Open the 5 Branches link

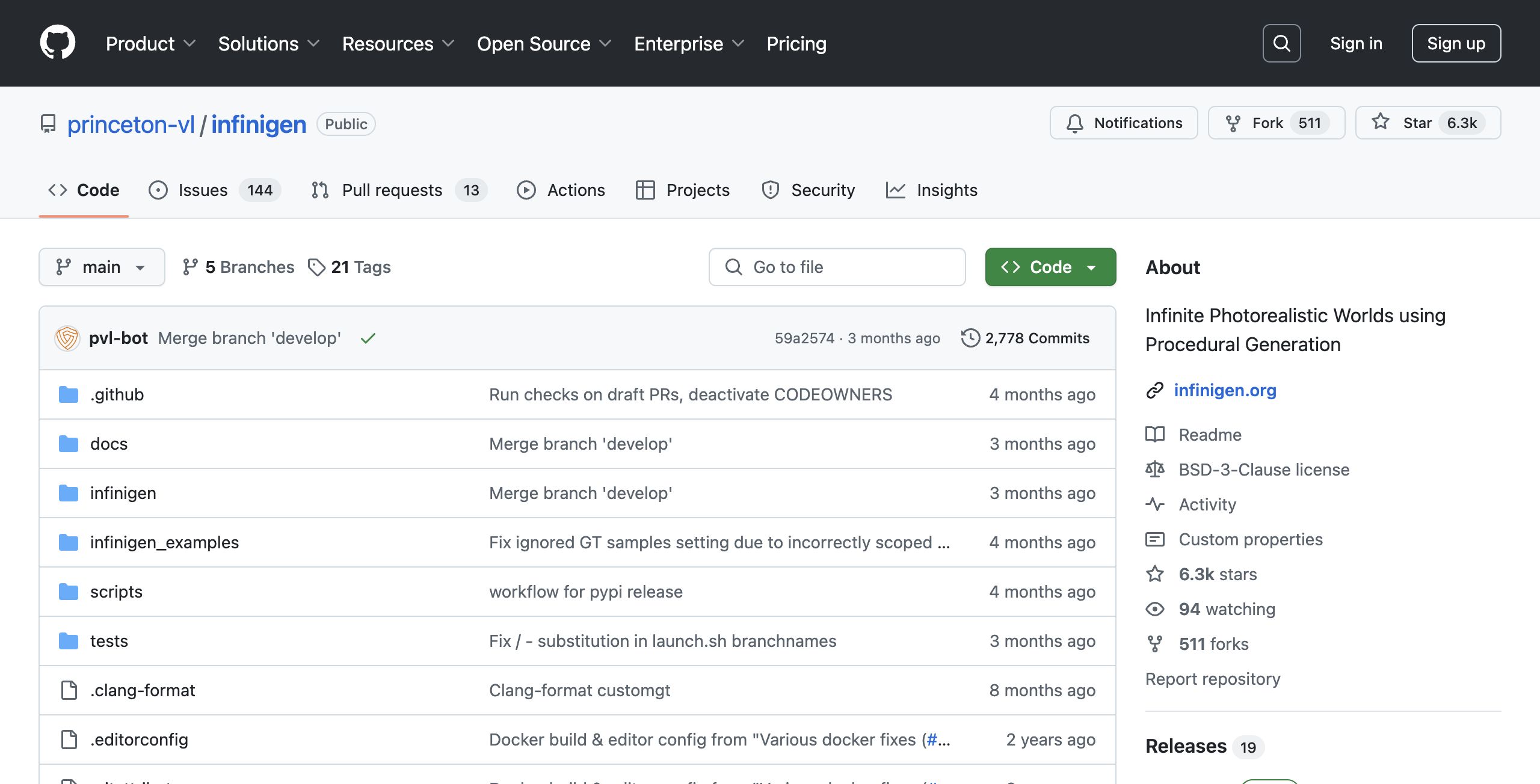(239, 267)
